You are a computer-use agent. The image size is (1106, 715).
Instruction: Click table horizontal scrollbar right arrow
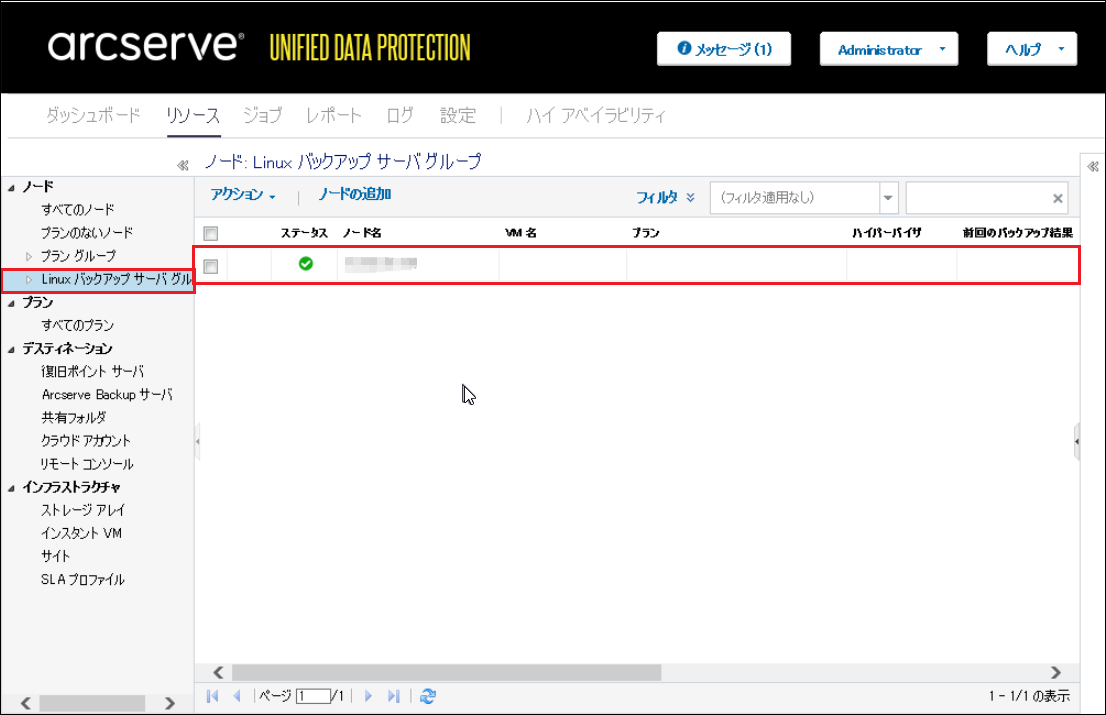pos(1055,673)
